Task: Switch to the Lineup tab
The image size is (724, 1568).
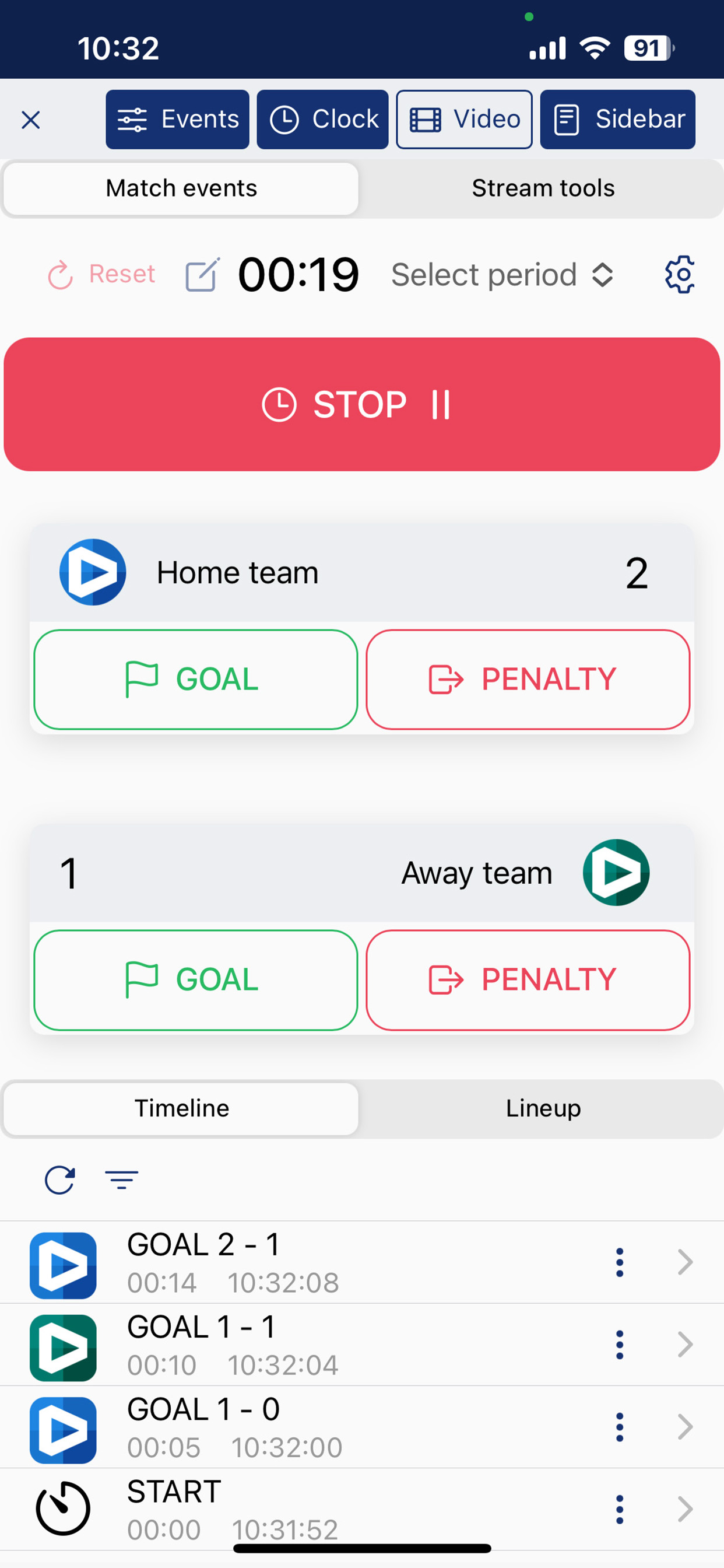Action: pos(543,1108)
